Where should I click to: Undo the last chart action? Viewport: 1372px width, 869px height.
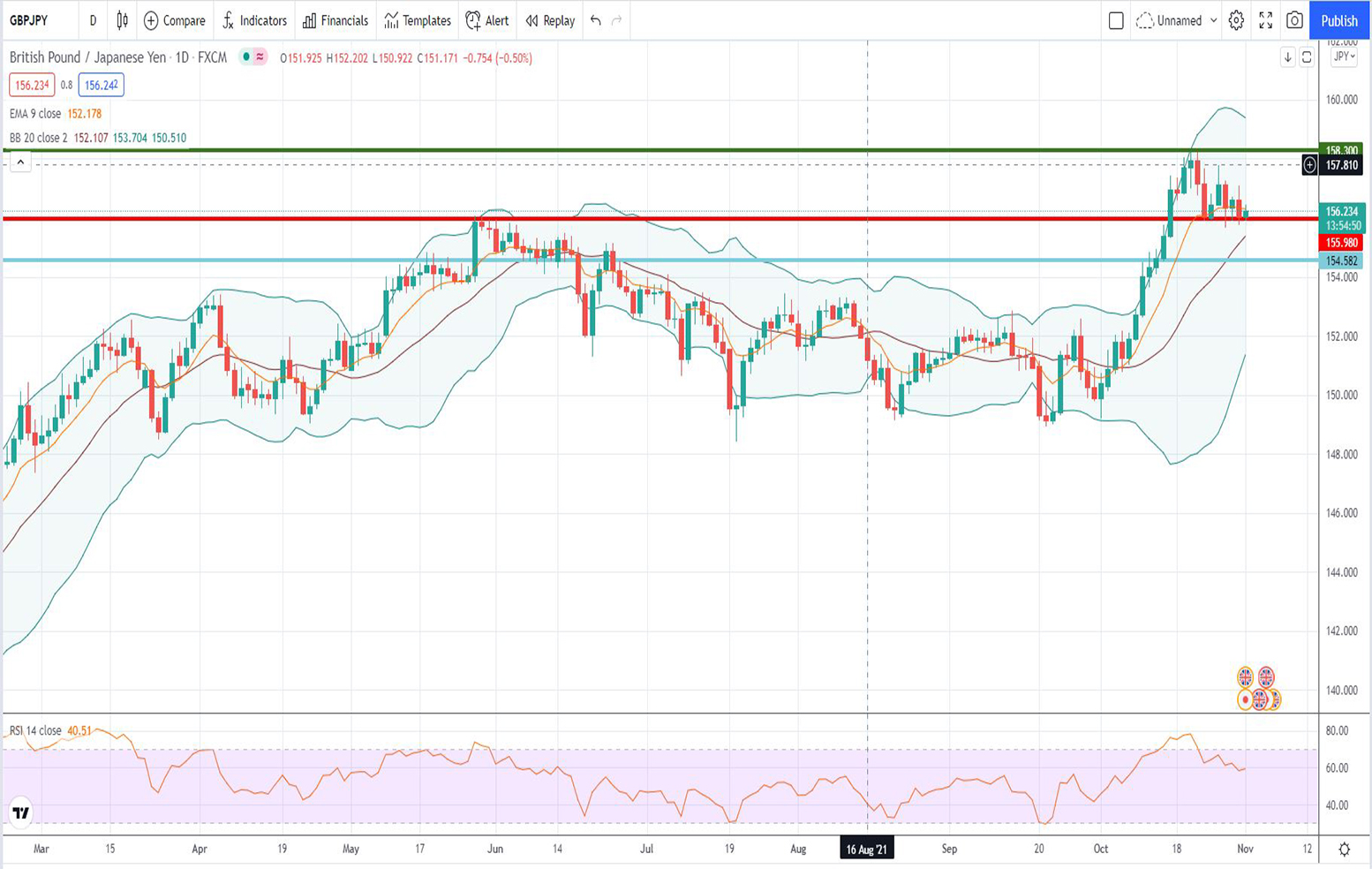pyautogui.click(x=596, y=20)
